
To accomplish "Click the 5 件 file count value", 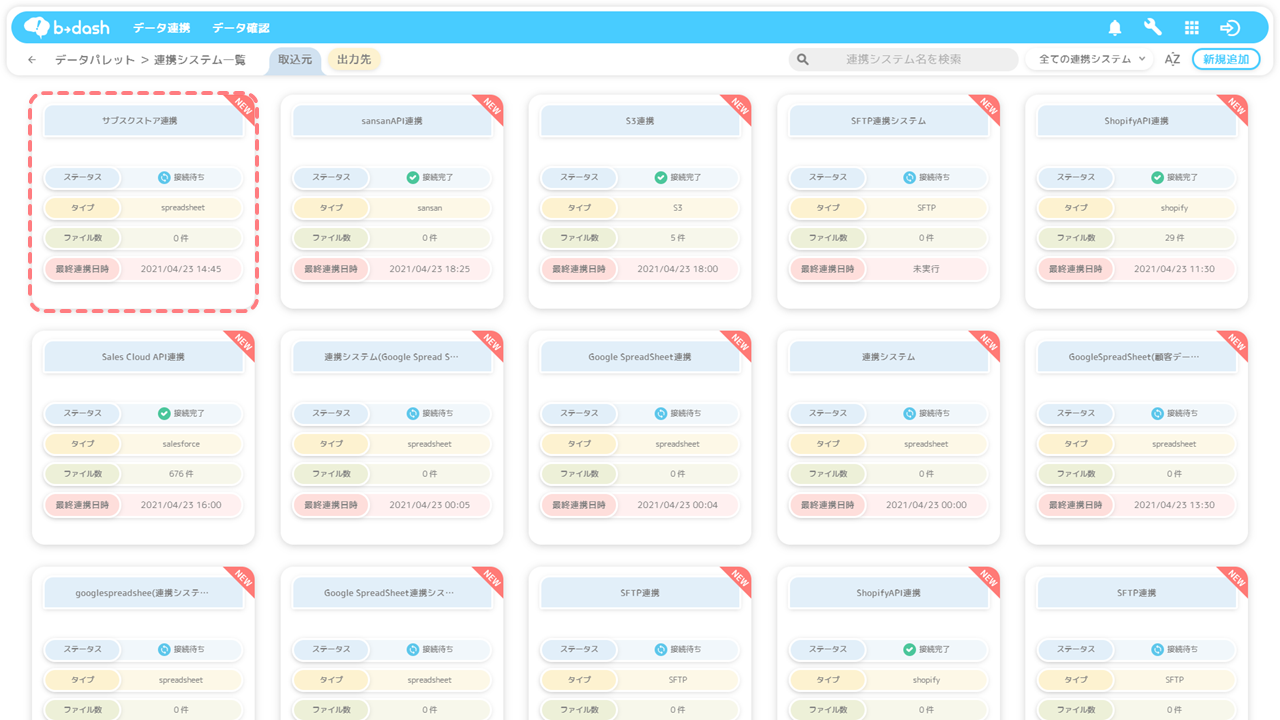I will (678, 238).
